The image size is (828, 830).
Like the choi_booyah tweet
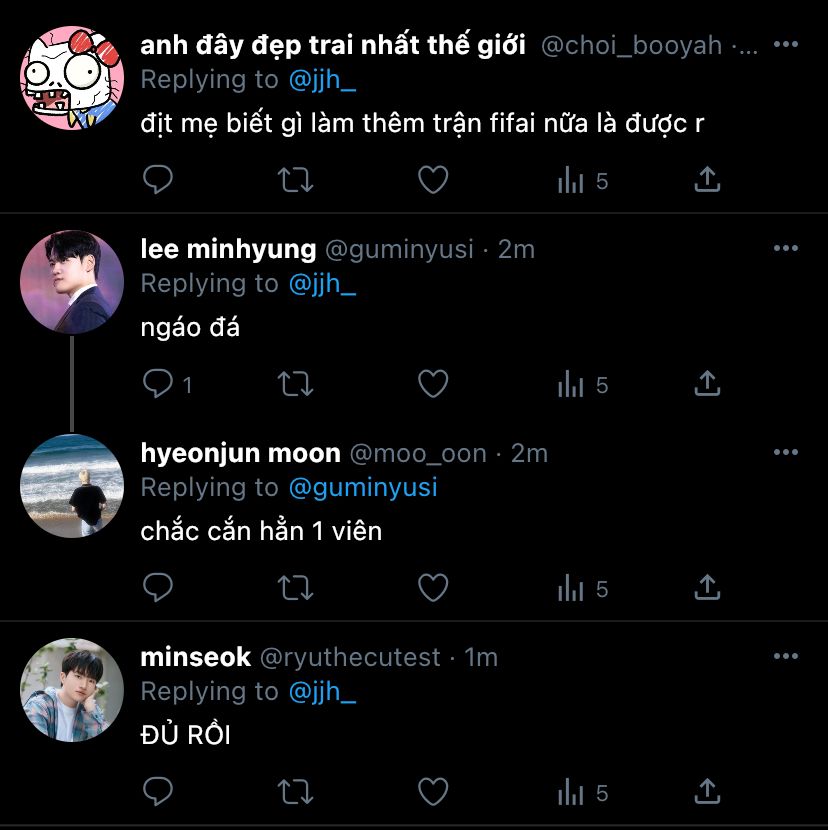[x=433, y=179]
